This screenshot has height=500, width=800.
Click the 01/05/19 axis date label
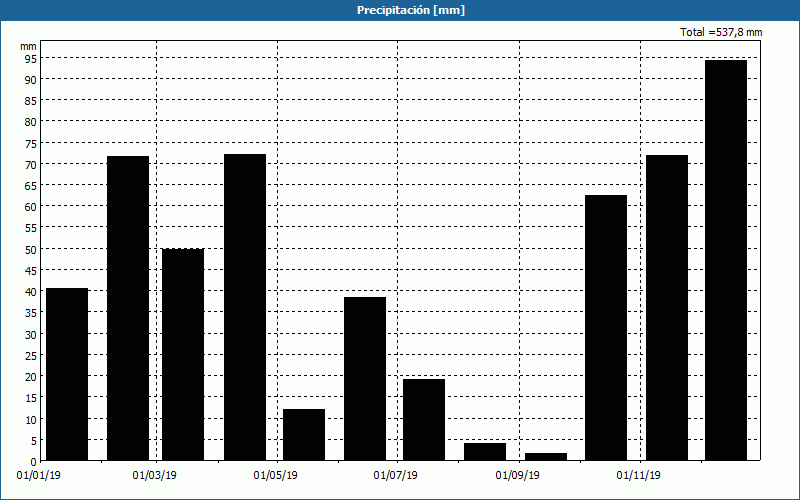point(276,476)
